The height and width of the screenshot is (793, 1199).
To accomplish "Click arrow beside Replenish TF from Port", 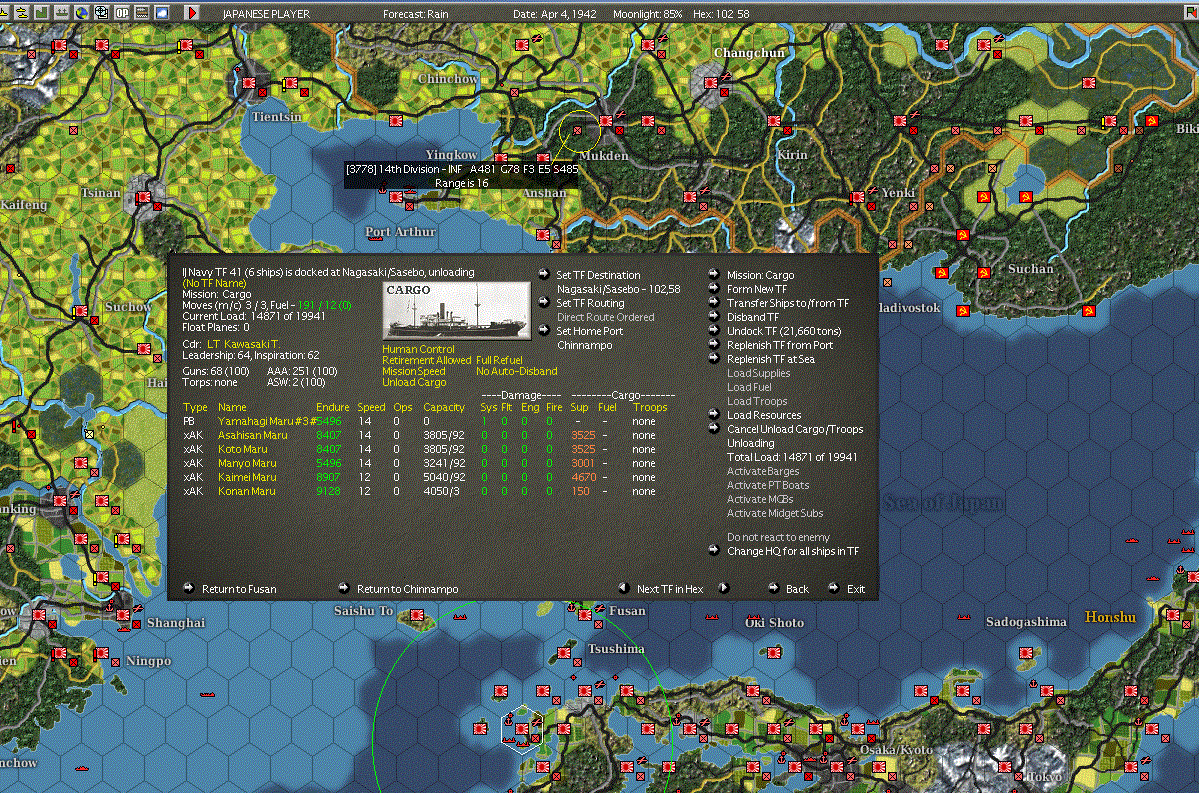I will pos(713,344).
